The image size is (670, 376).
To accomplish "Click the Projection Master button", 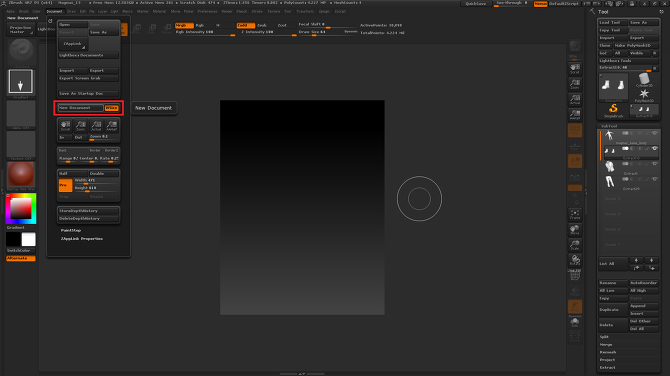I will click(21, 29).
